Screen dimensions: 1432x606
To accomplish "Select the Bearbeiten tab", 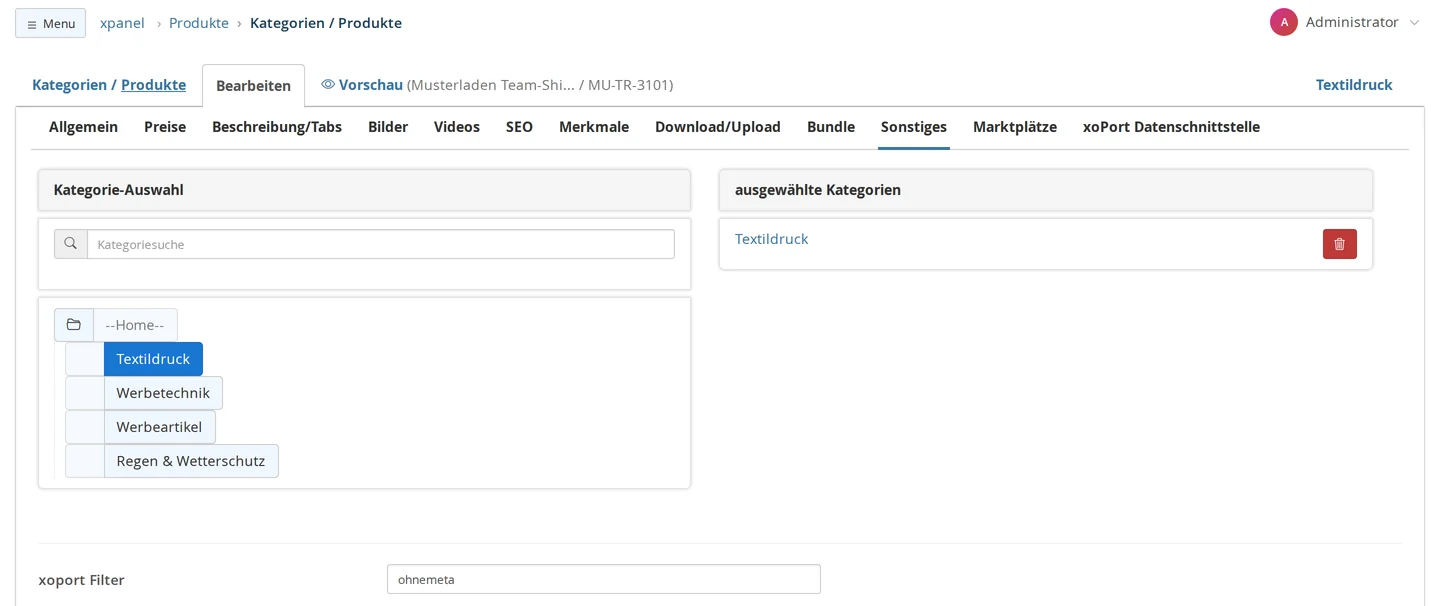I will click(253, 86).
